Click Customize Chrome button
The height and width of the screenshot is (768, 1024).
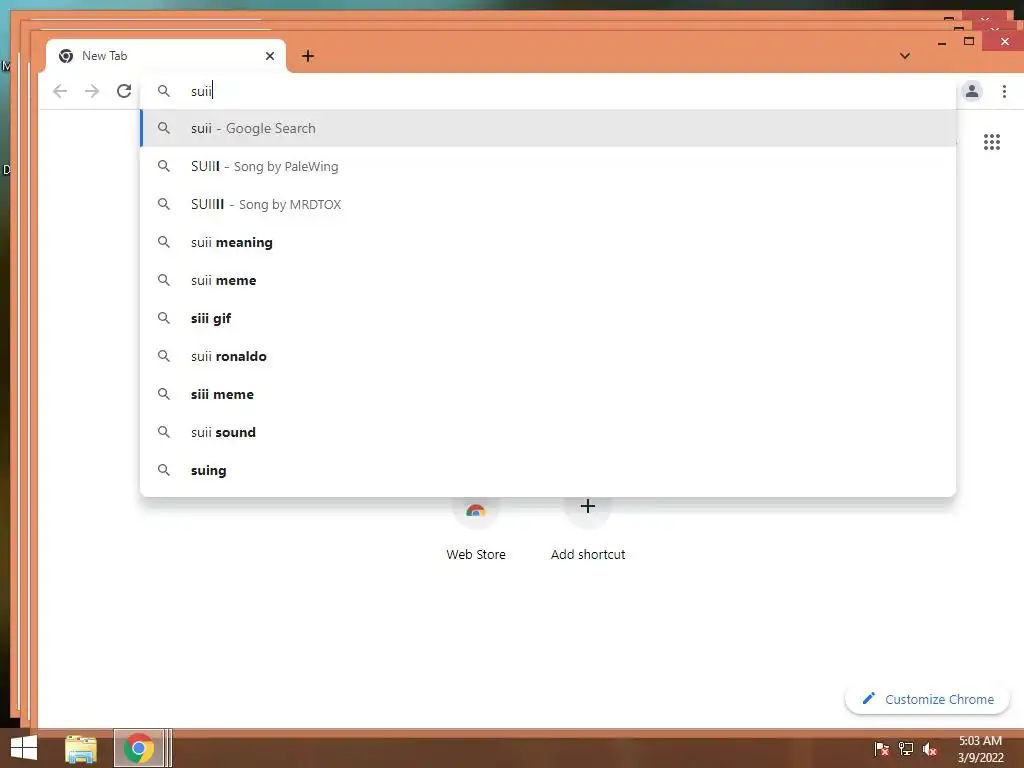(927, 699)
